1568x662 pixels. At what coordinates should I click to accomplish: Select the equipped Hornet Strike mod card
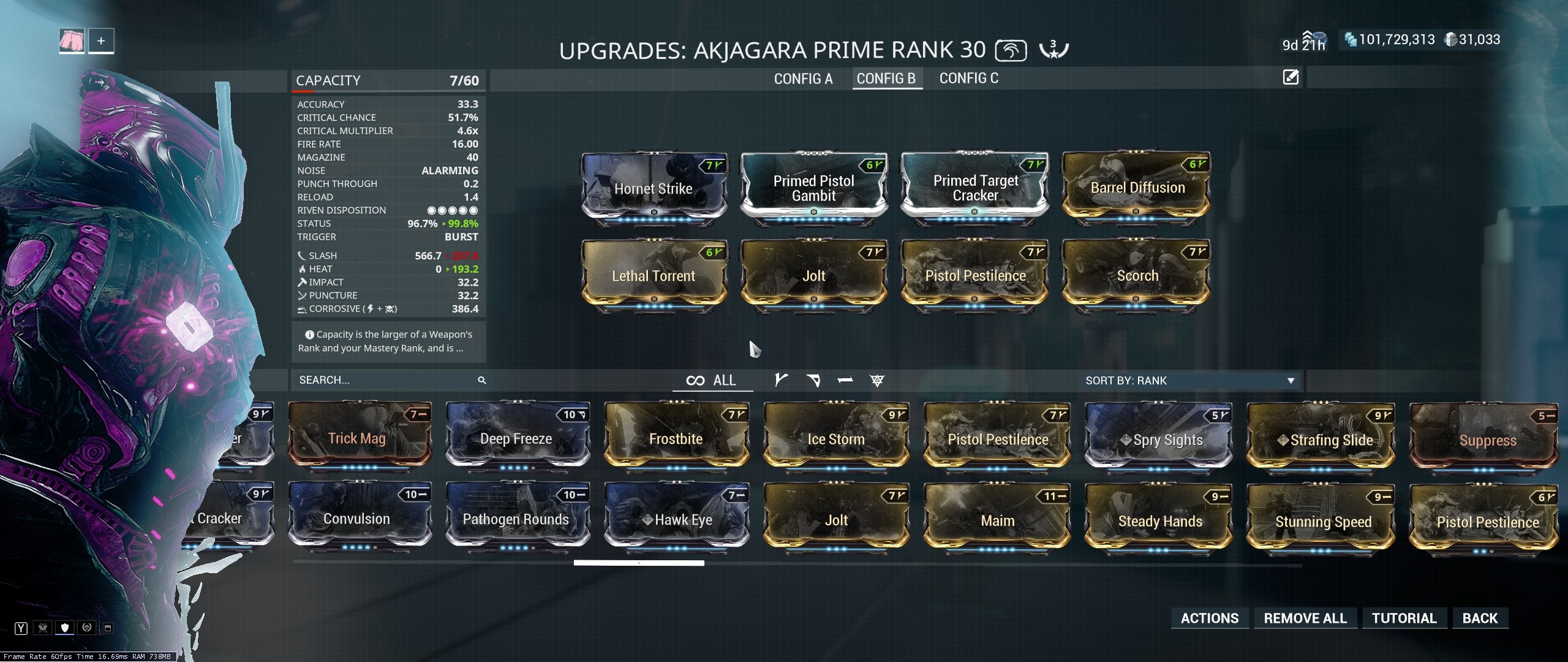pos(654,186)
